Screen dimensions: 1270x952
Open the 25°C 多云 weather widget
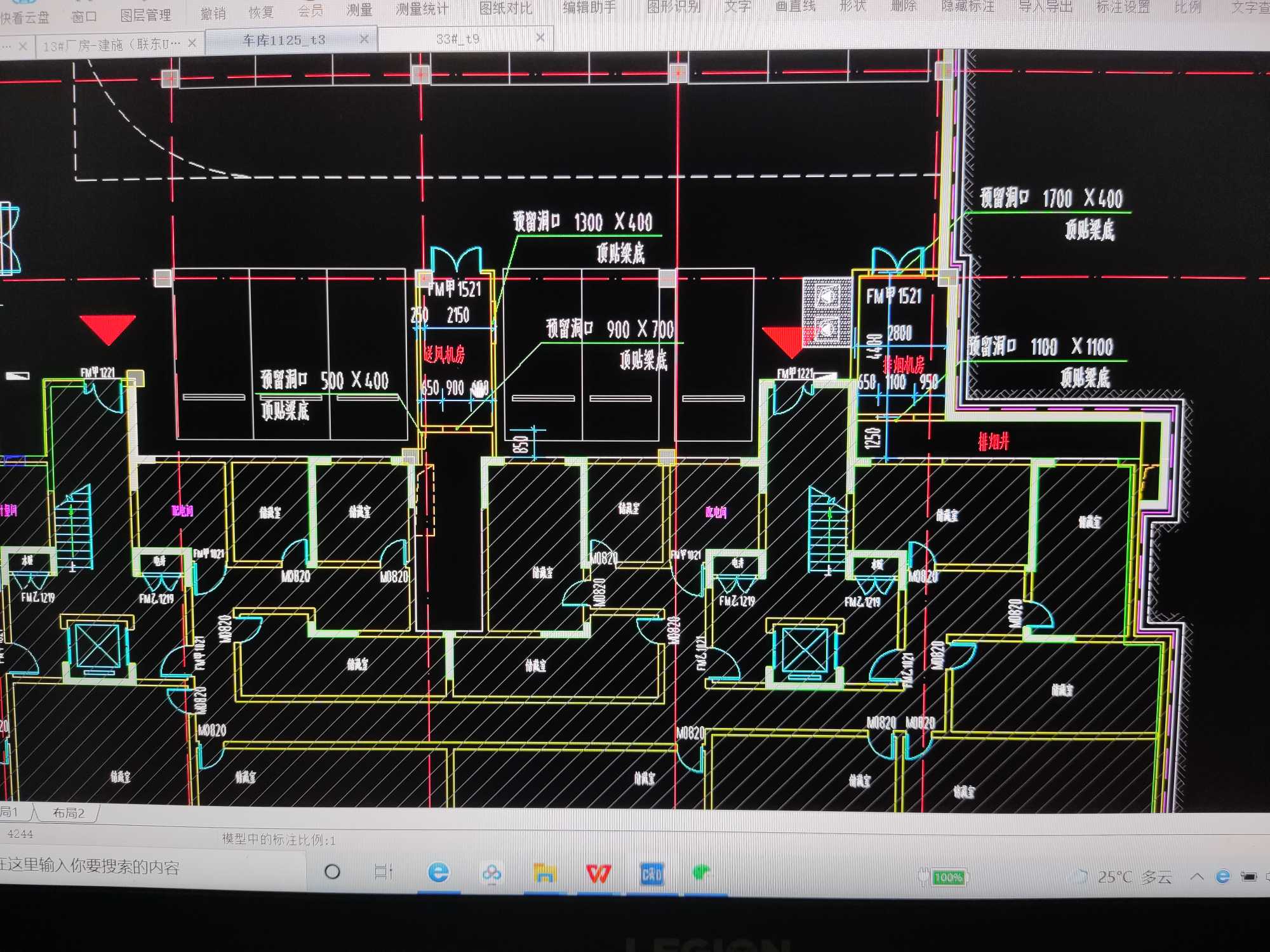(1123, 877)
